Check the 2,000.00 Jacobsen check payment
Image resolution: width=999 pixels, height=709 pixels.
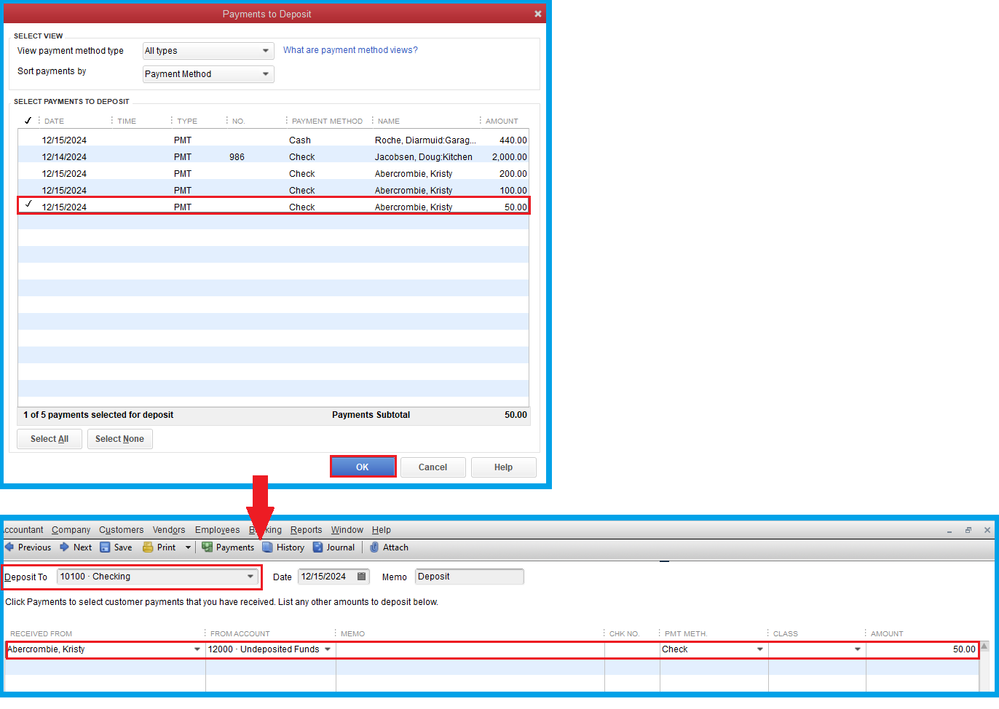[28, 157]
